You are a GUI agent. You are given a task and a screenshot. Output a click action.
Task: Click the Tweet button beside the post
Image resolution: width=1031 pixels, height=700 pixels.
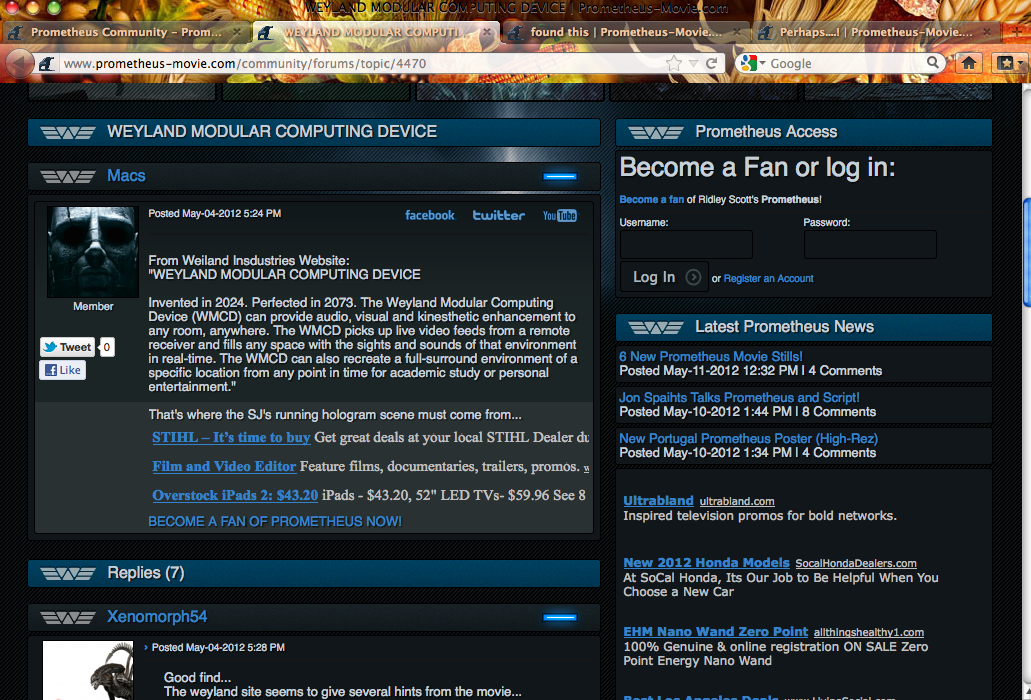(x=68, y=347)
